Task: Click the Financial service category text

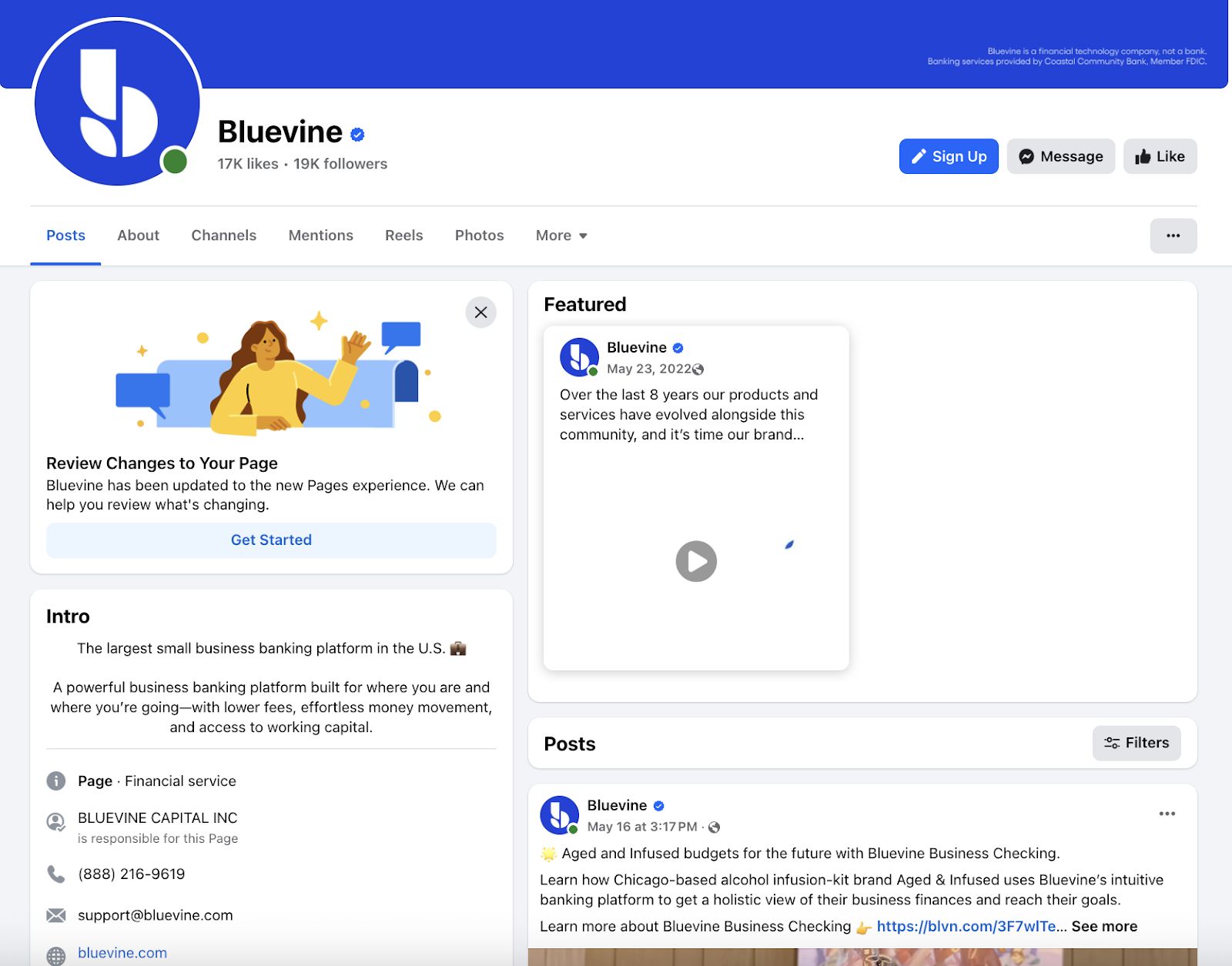Action: coord(181,781)
